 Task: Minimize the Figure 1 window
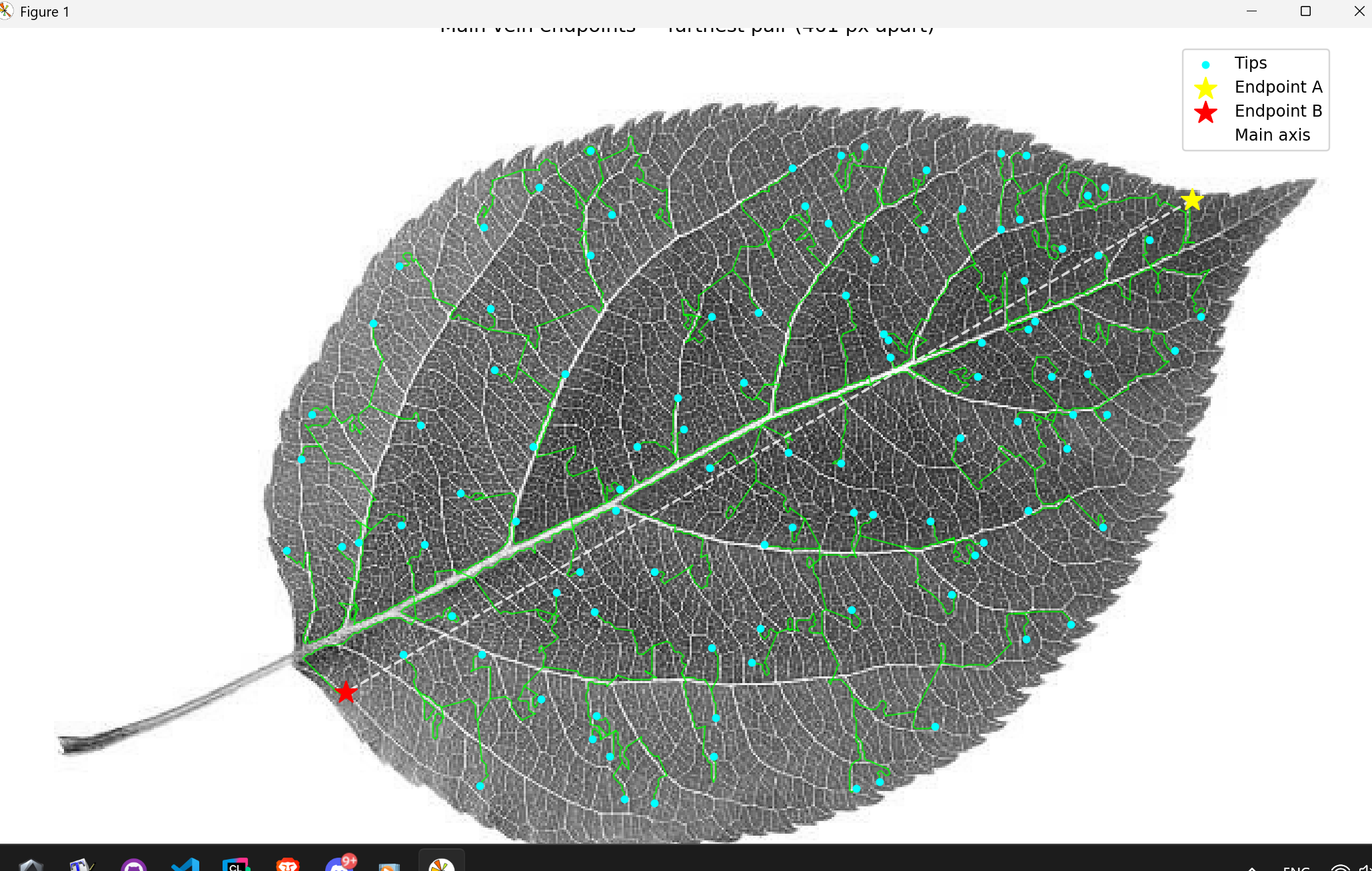[x=1251, y=11]
